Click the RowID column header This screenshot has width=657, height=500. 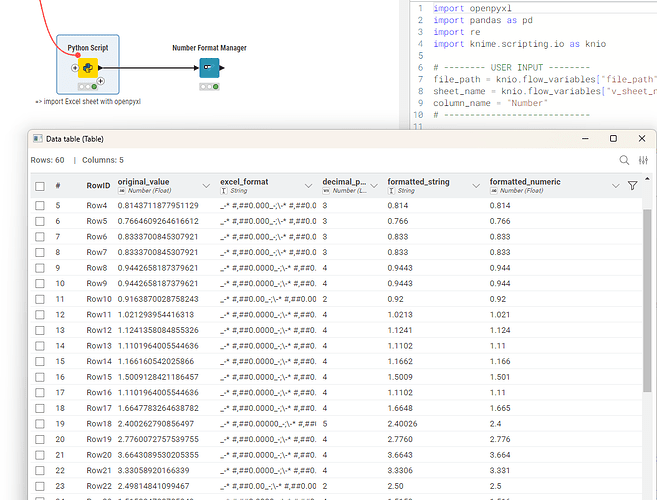pos(98,186)
